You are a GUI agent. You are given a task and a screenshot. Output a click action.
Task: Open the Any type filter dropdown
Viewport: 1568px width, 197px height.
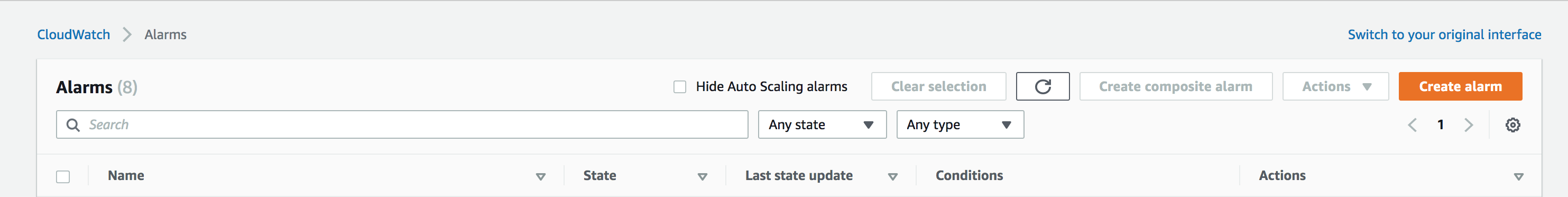pyautogui.click(x=960, y=124)
